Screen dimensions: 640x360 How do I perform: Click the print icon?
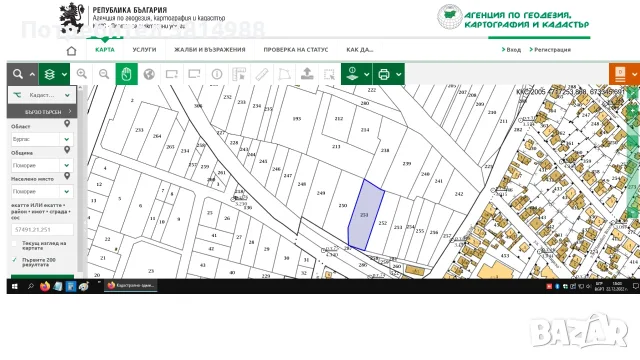[384, 74]
